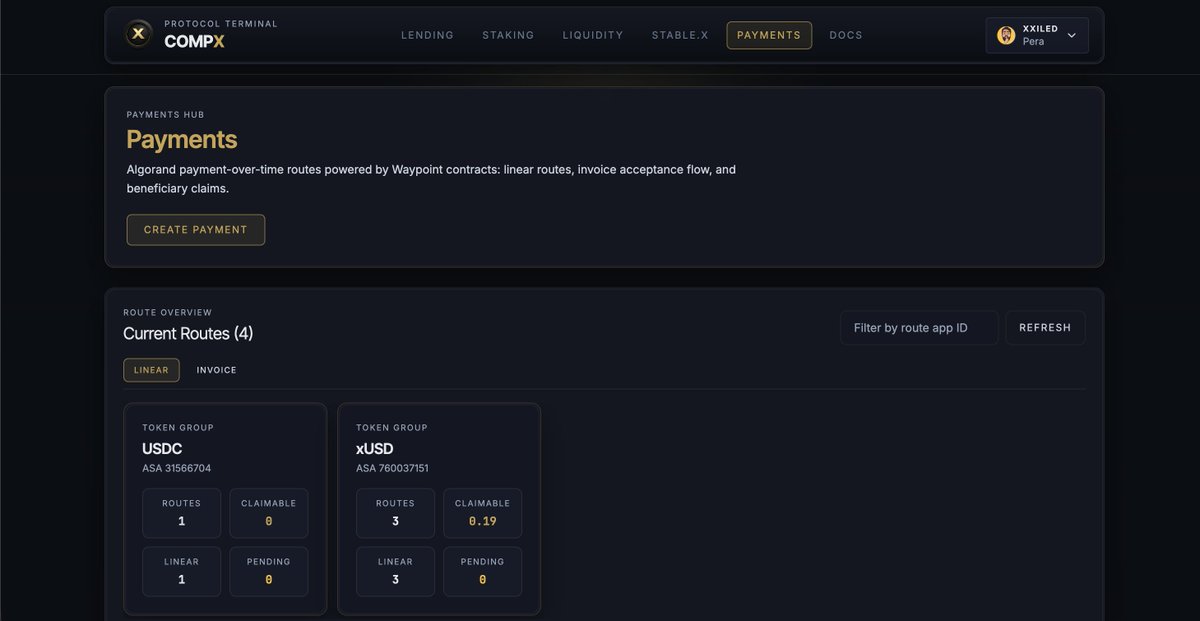Click the Create Payment button

pos(195,230)
